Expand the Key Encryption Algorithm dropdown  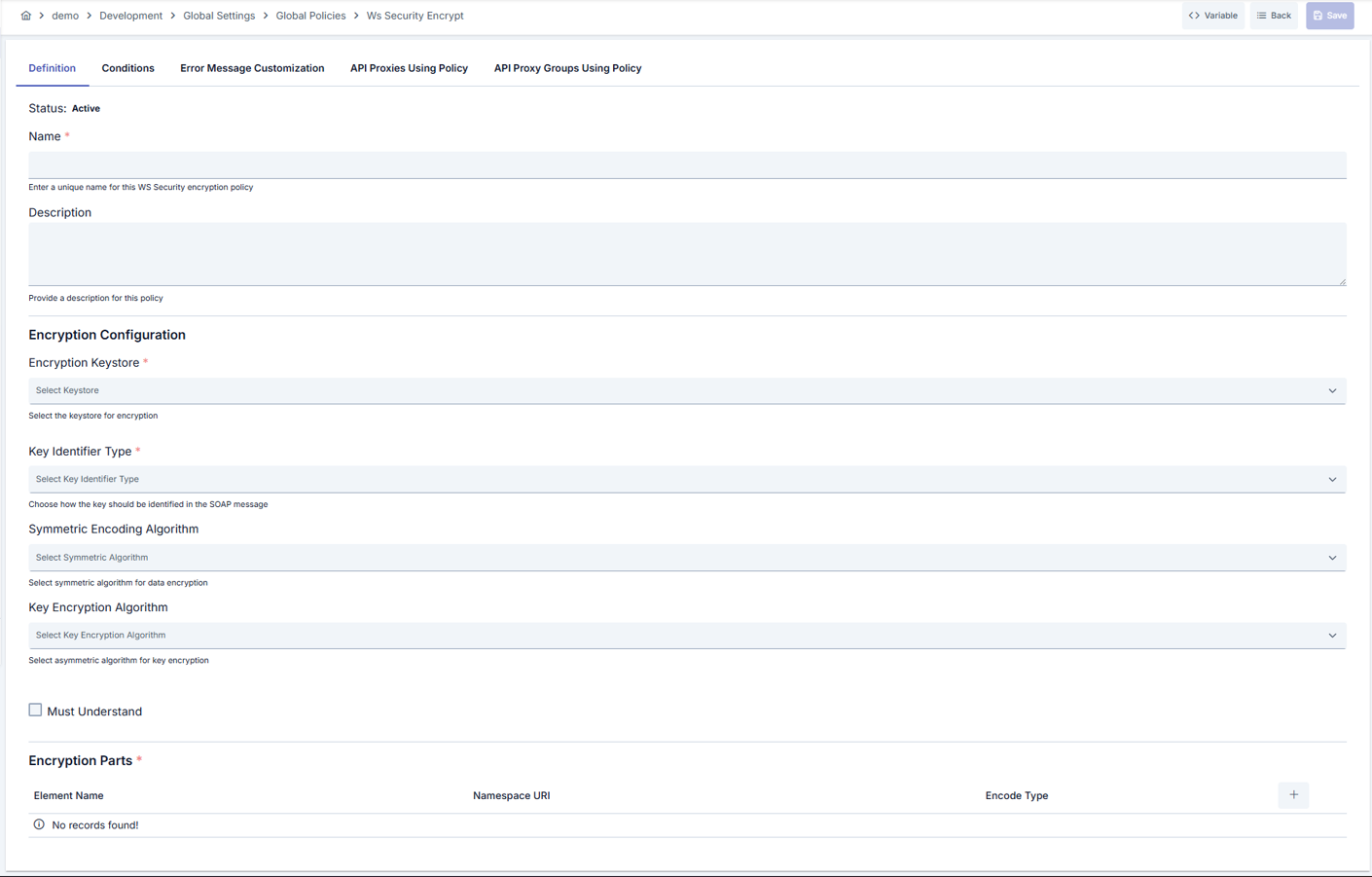coord(687,636)
